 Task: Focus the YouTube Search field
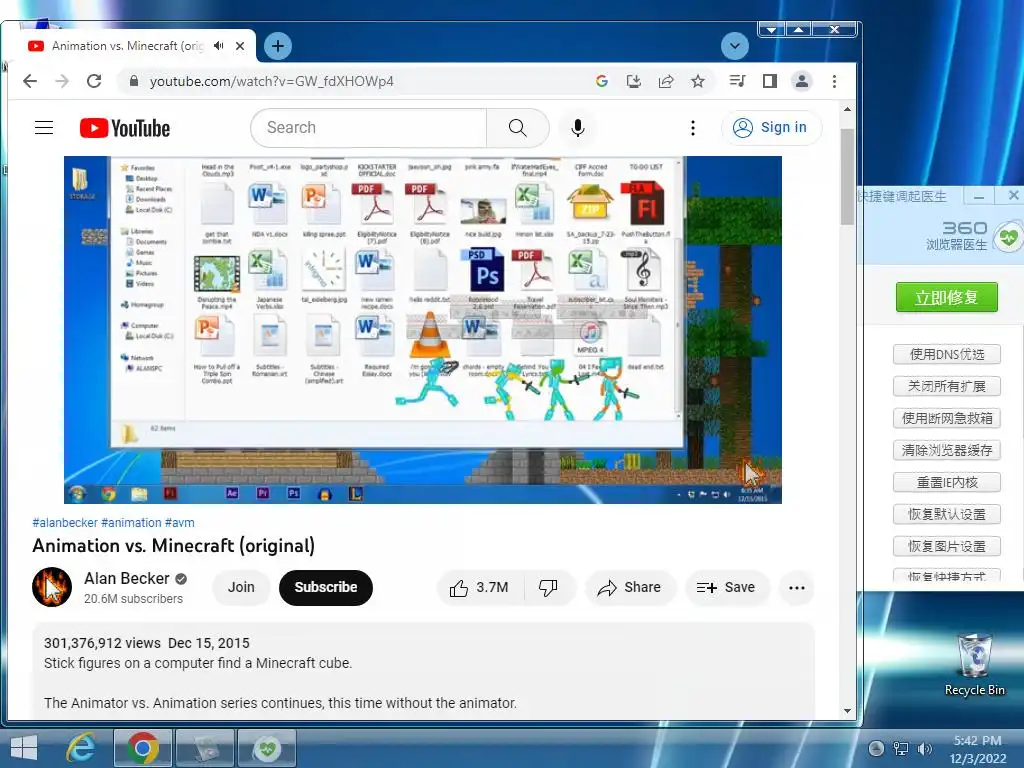pyautogui.click(x=368, y=128)
